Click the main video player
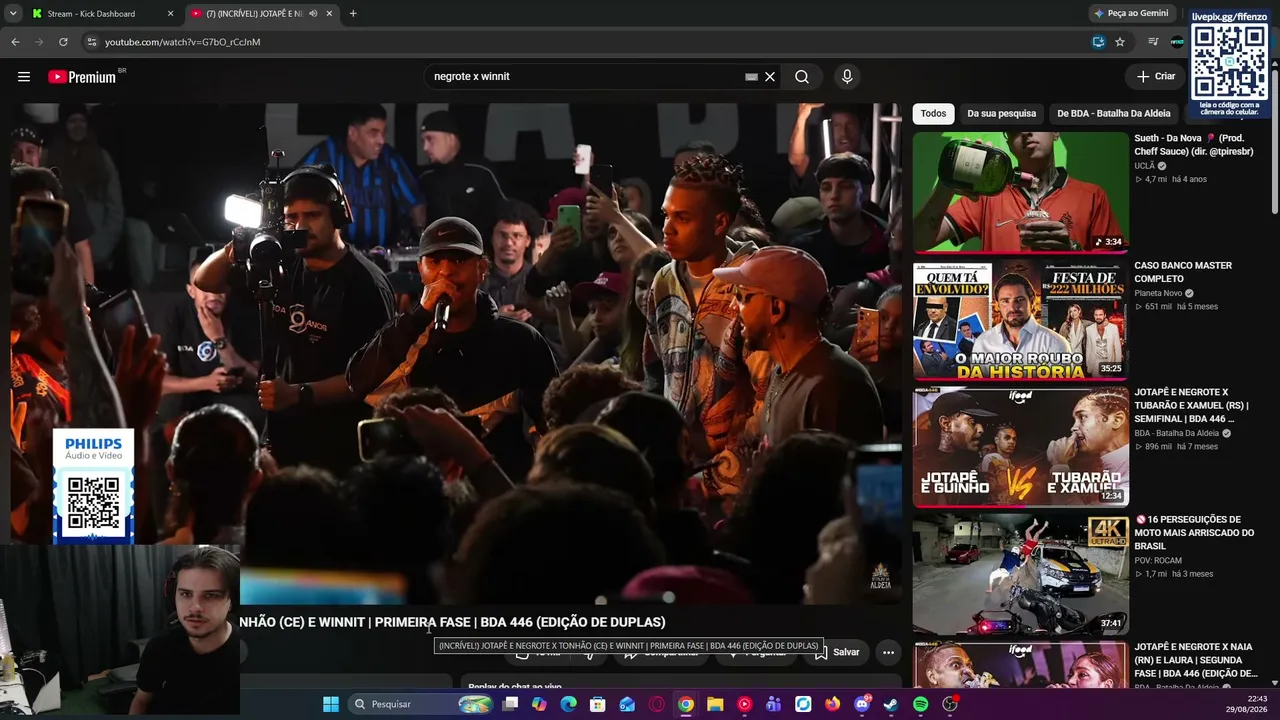The height and width of the screenshot is (720, 1280). click(x=456, y=353)
